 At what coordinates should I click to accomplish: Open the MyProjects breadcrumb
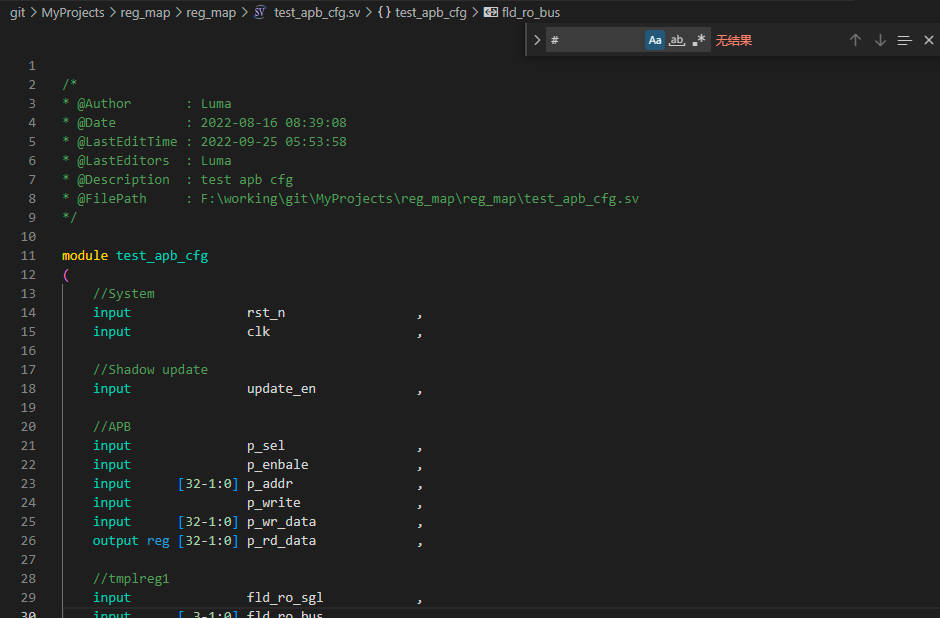72,13
